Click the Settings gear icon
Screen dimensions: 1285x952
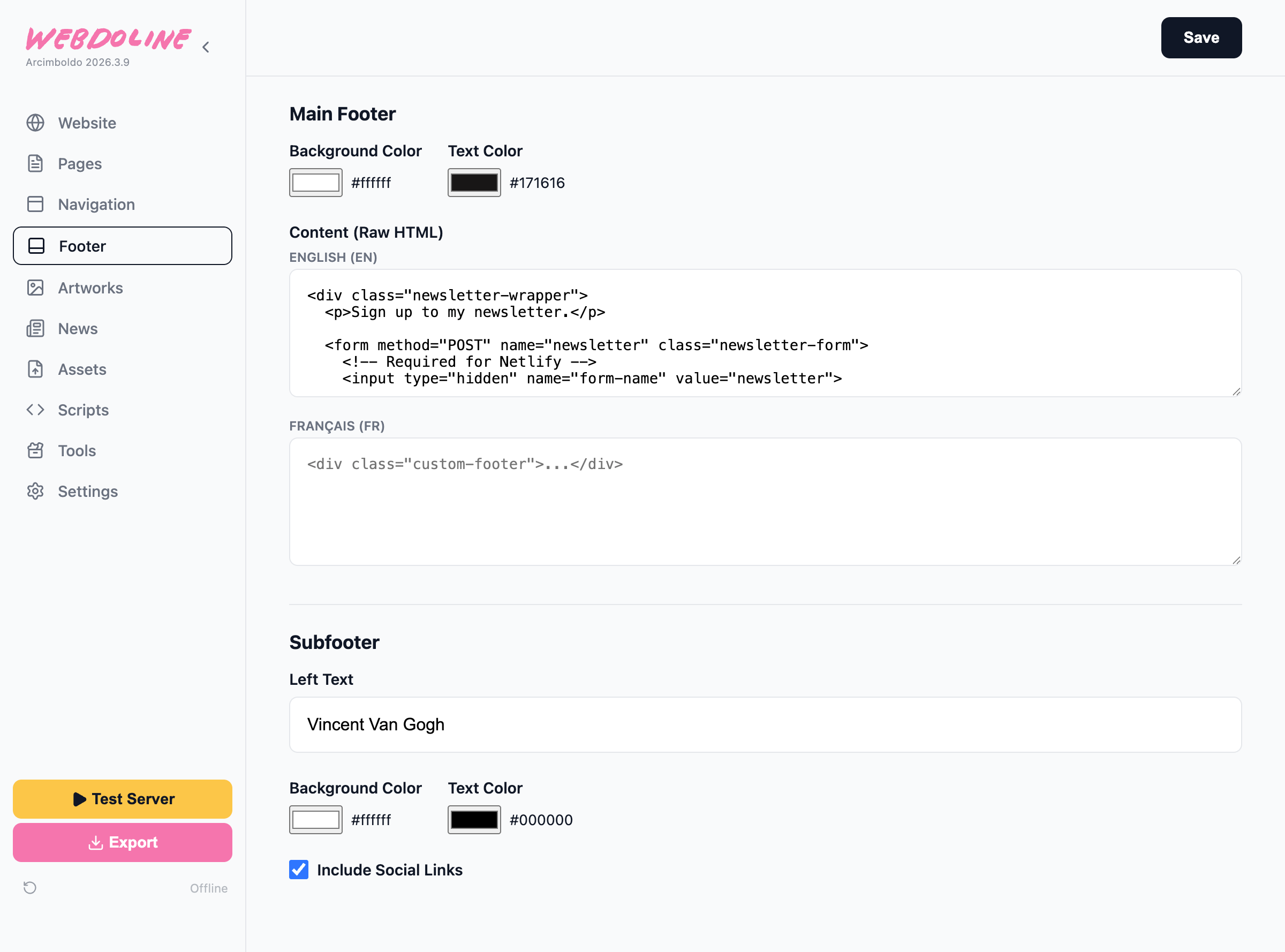(35, 491)
